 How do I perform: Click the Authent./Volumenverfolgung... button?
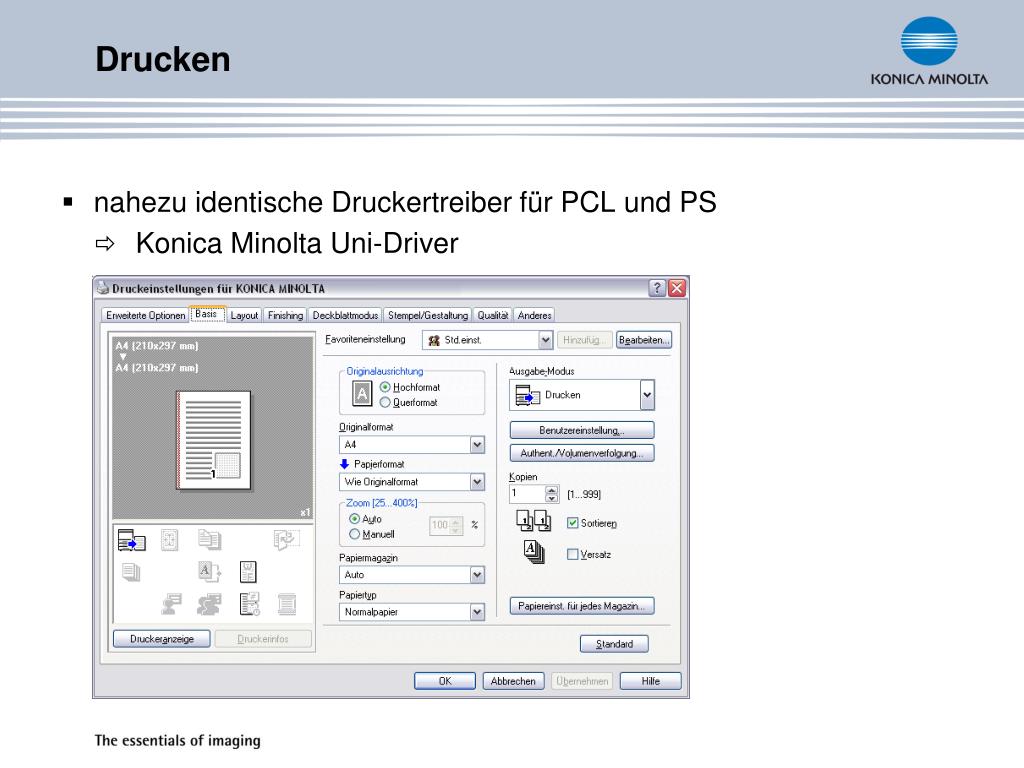pos(582,453)
